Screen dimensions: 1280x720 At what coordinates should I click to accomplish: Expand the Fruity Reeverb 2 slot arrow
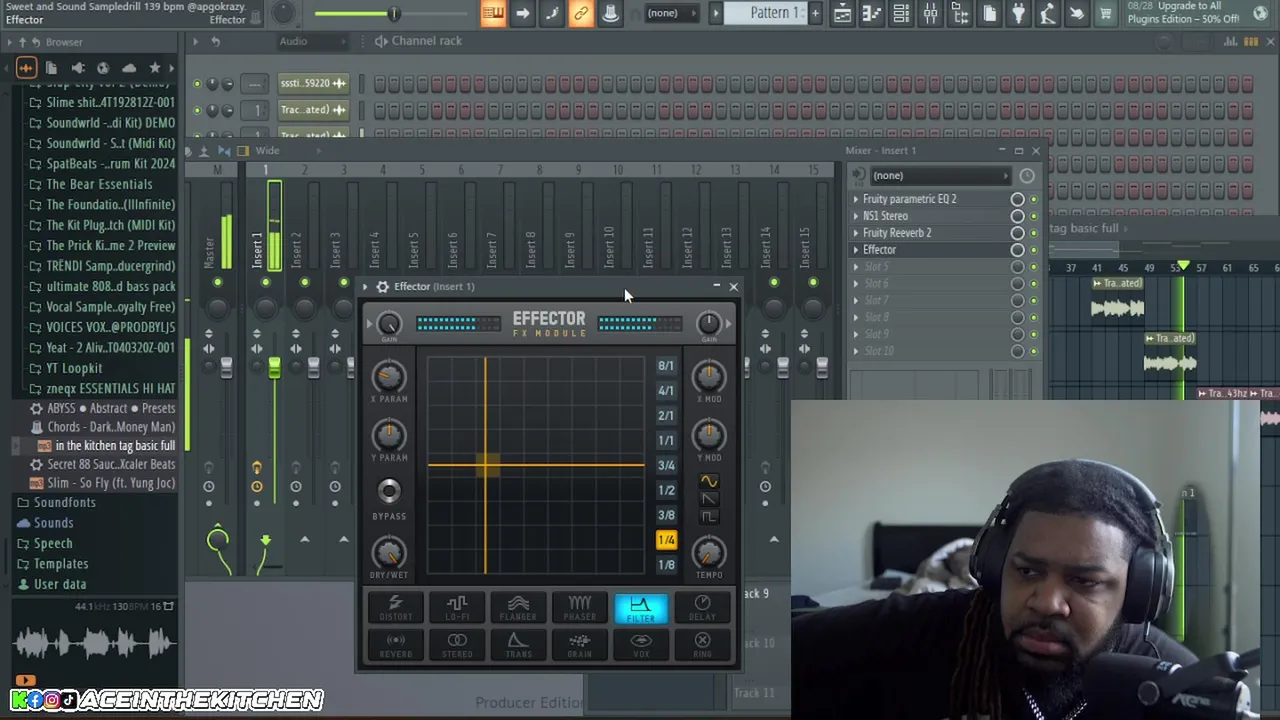pyautogui.click(x=856, y=233)
